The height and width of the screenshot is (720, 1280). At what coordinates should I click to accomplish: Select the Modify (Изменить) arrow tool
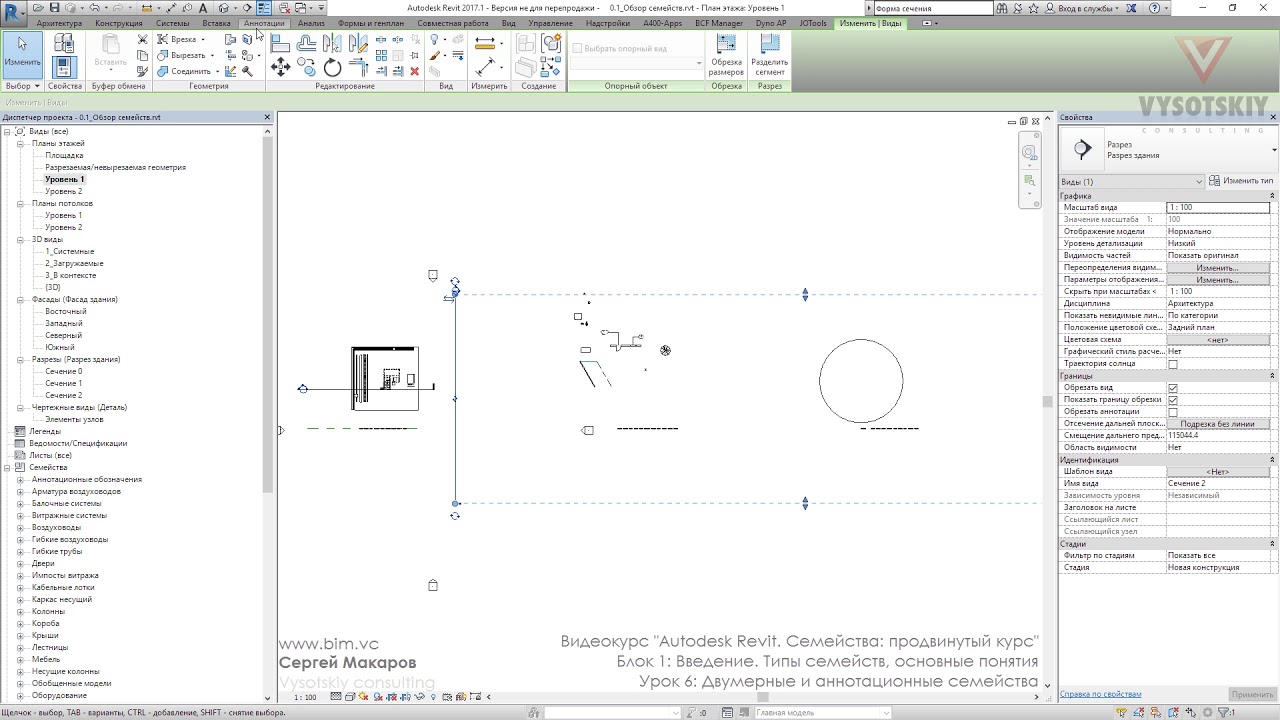(22, 54)
